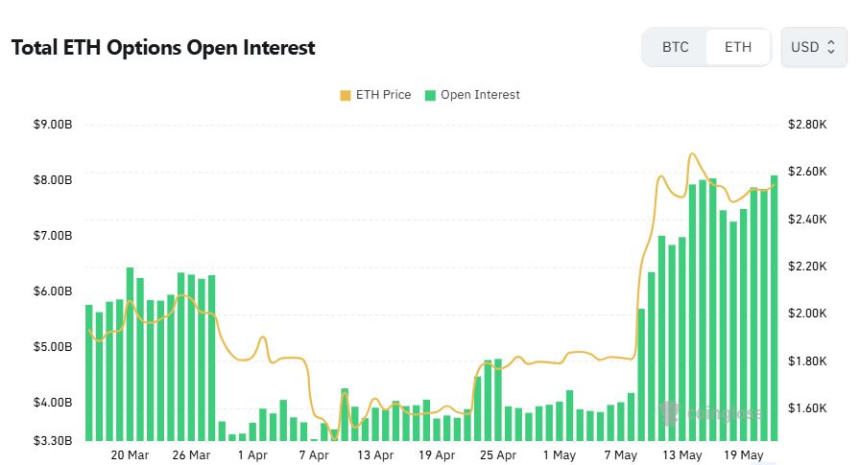This screenshot has width=860, height=465.
Task: Click the Total ETH Options Open Interest title
Action: [x=163, y=48]
